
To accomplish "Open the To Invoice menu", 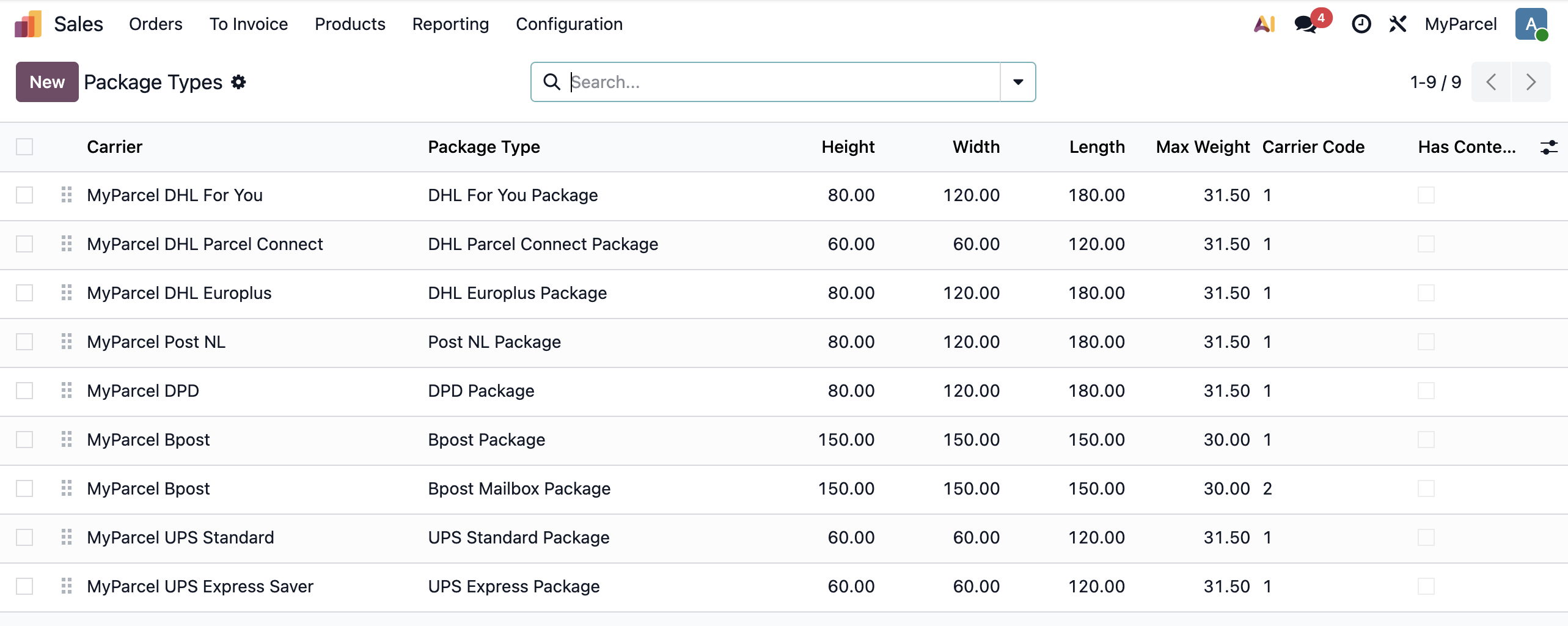I will [x=249, y=24].
